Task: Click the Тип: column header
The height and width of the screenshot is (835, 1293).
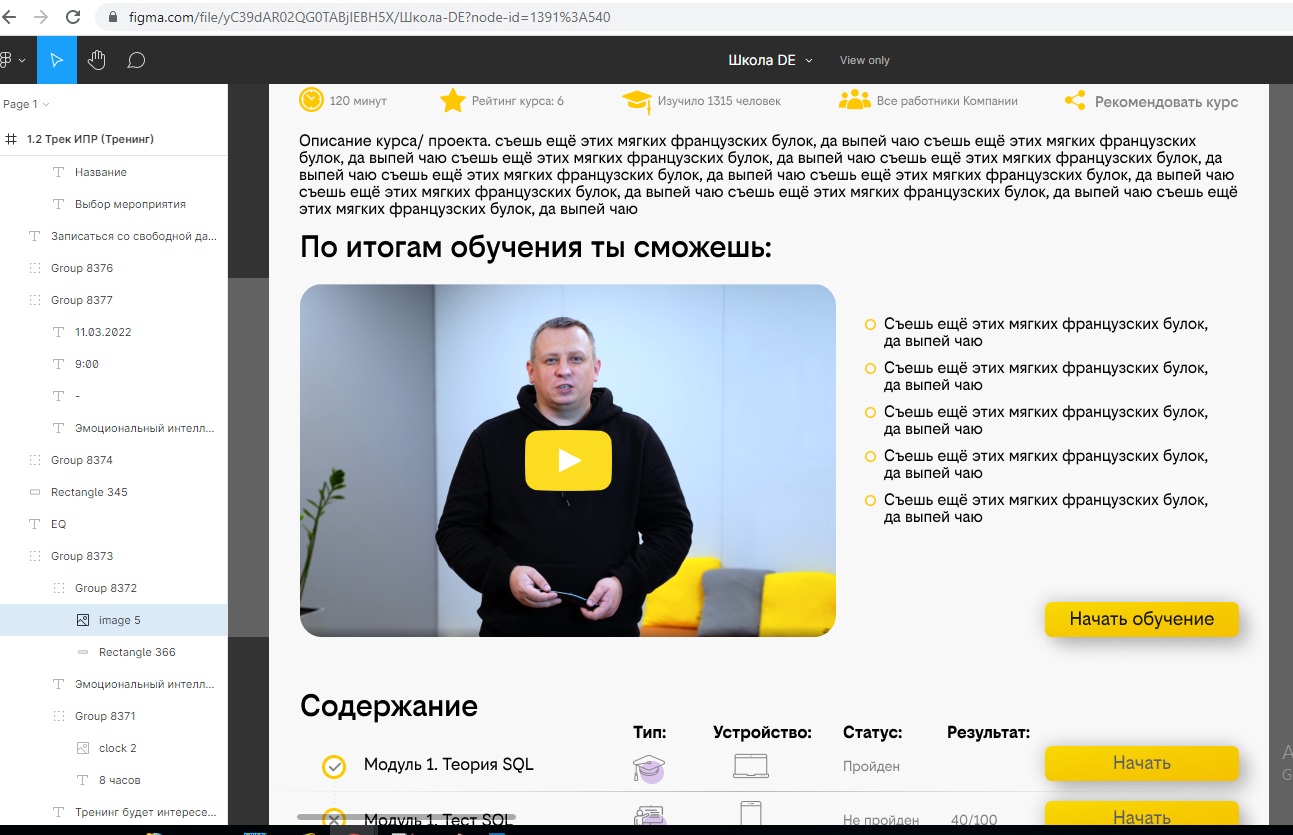Action: (650, 733)
